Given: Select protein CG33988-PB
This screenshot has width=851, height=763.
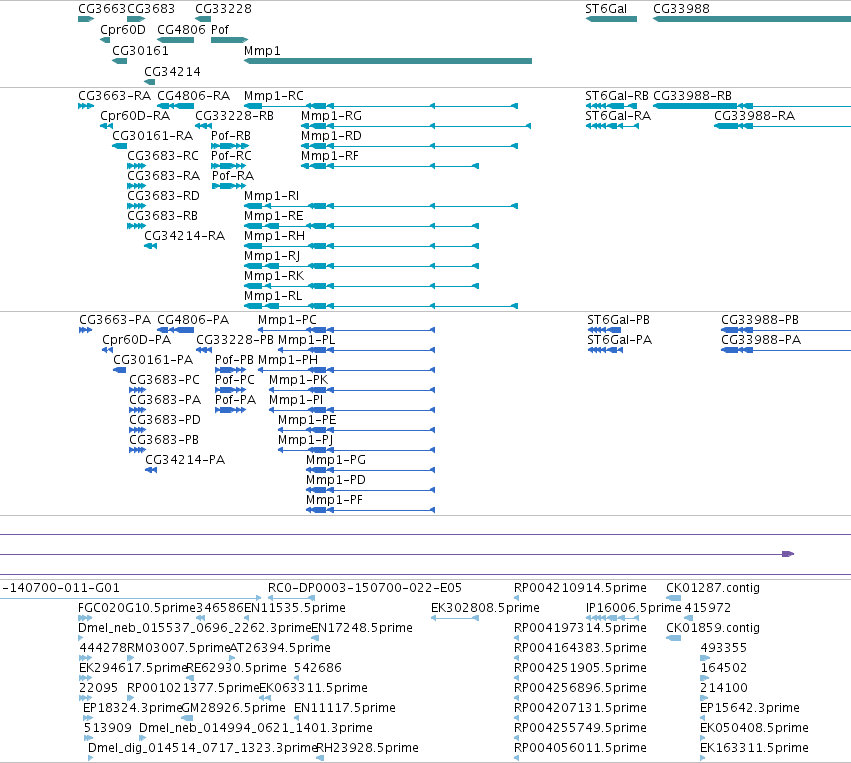Looking at the screenshot, I should pos(786,330).
